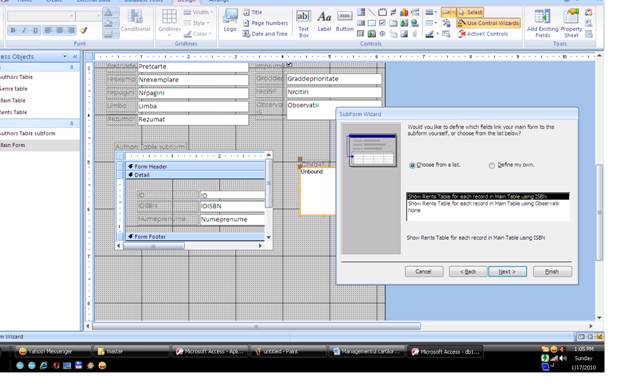Click Internet Explorer quick launch icon
The height and width of the screenshot is (392, 627).
click(44, 366)
